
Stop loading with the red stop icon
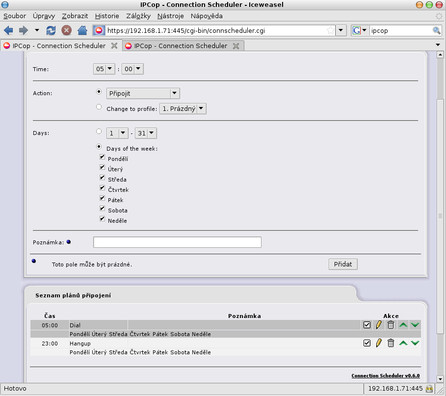[x=66, y=31]
